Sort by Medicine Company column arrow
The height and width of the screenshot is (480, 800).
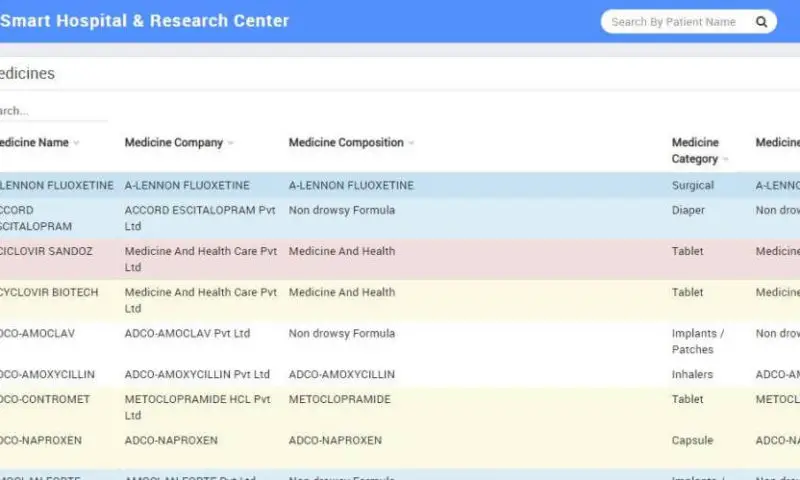point(231,143)
